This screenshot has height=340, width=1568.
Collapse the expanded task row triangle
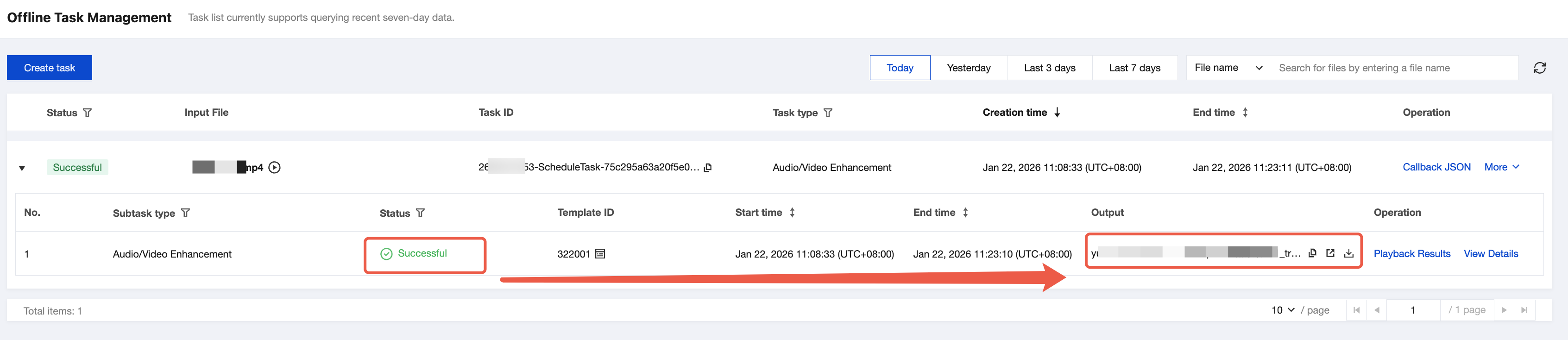pyautogui.click(x=22, y=168)
